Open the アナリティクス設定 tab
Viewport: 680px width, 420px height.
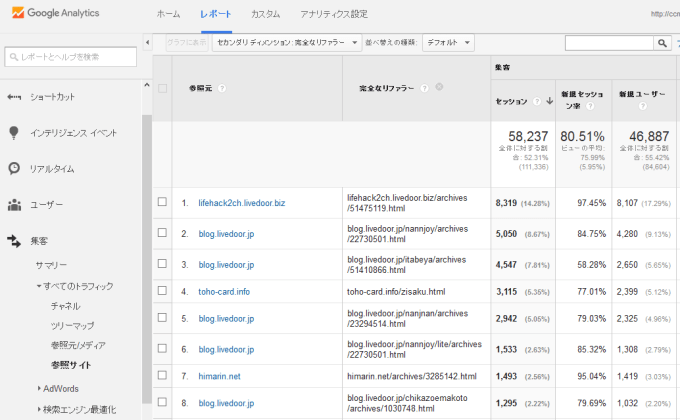coord(334,15)
